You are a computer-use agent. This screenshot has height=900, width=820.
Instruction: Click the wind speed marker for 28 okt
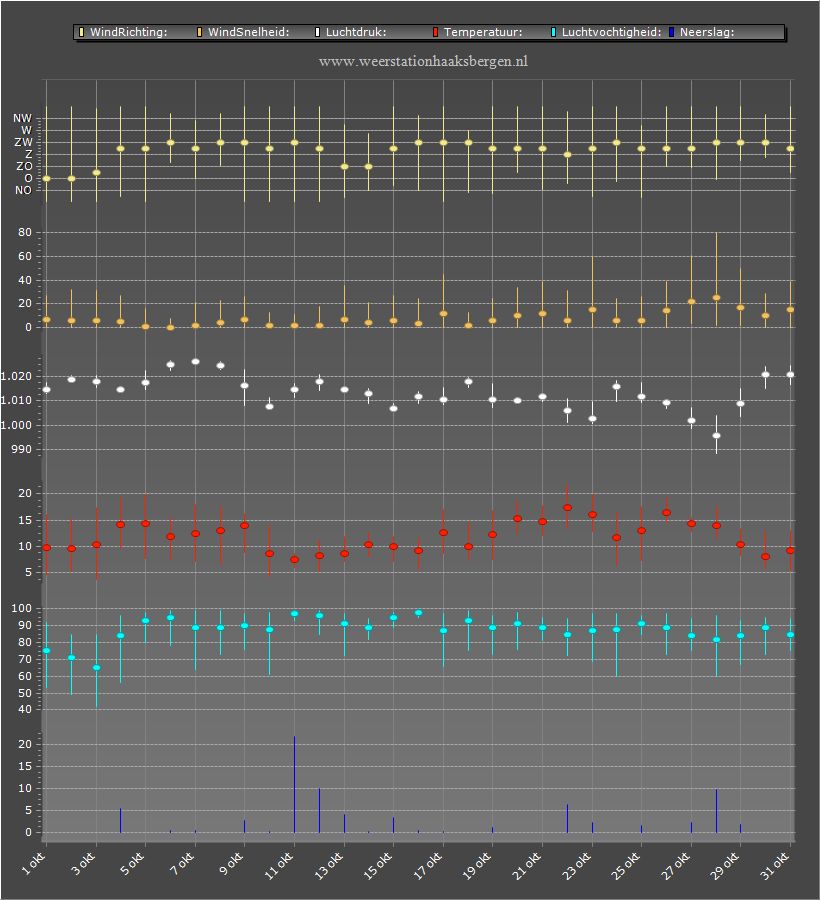[x=716, y=298]
